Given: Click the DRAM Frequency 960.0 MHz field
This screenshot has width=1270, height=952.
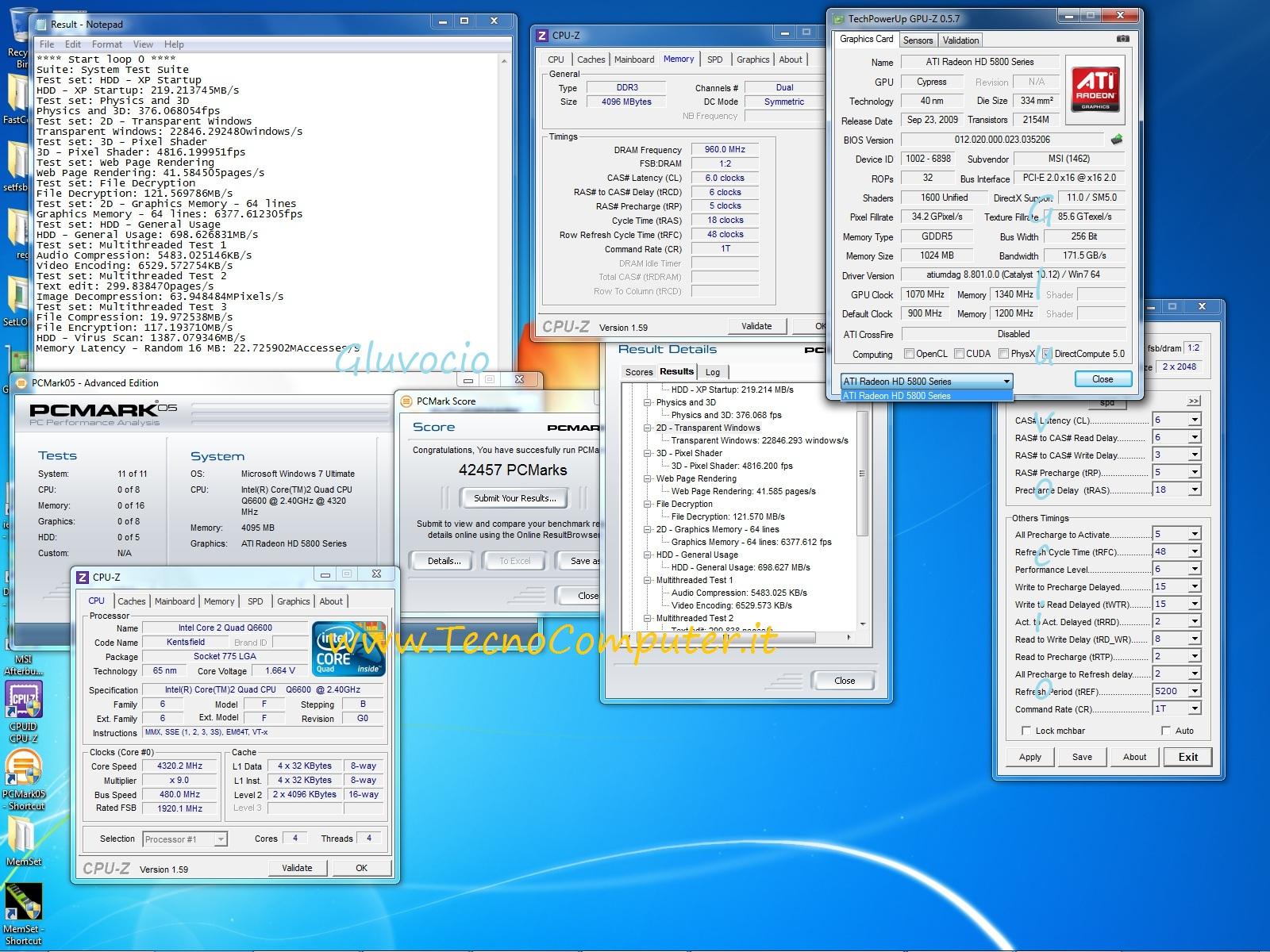Looking at the screenshot, I should click(725, 149).
